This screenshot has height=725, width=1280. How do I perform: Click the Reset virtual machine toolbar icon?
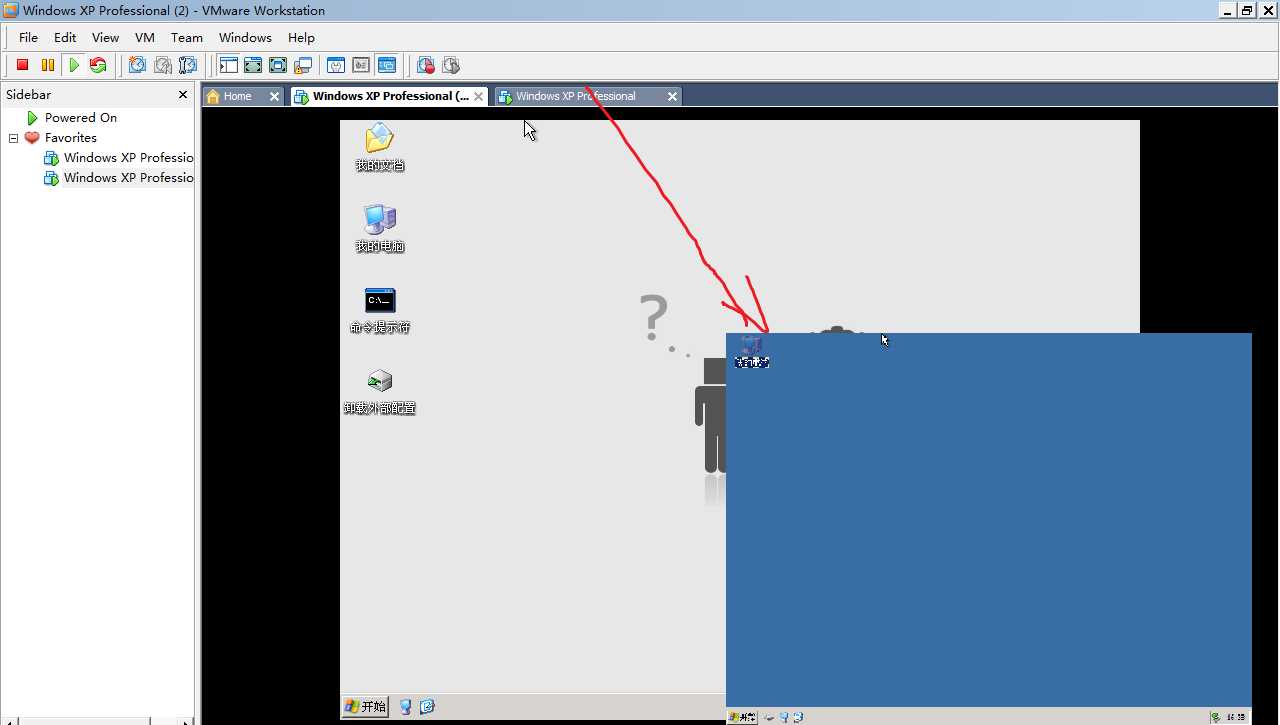98,65
